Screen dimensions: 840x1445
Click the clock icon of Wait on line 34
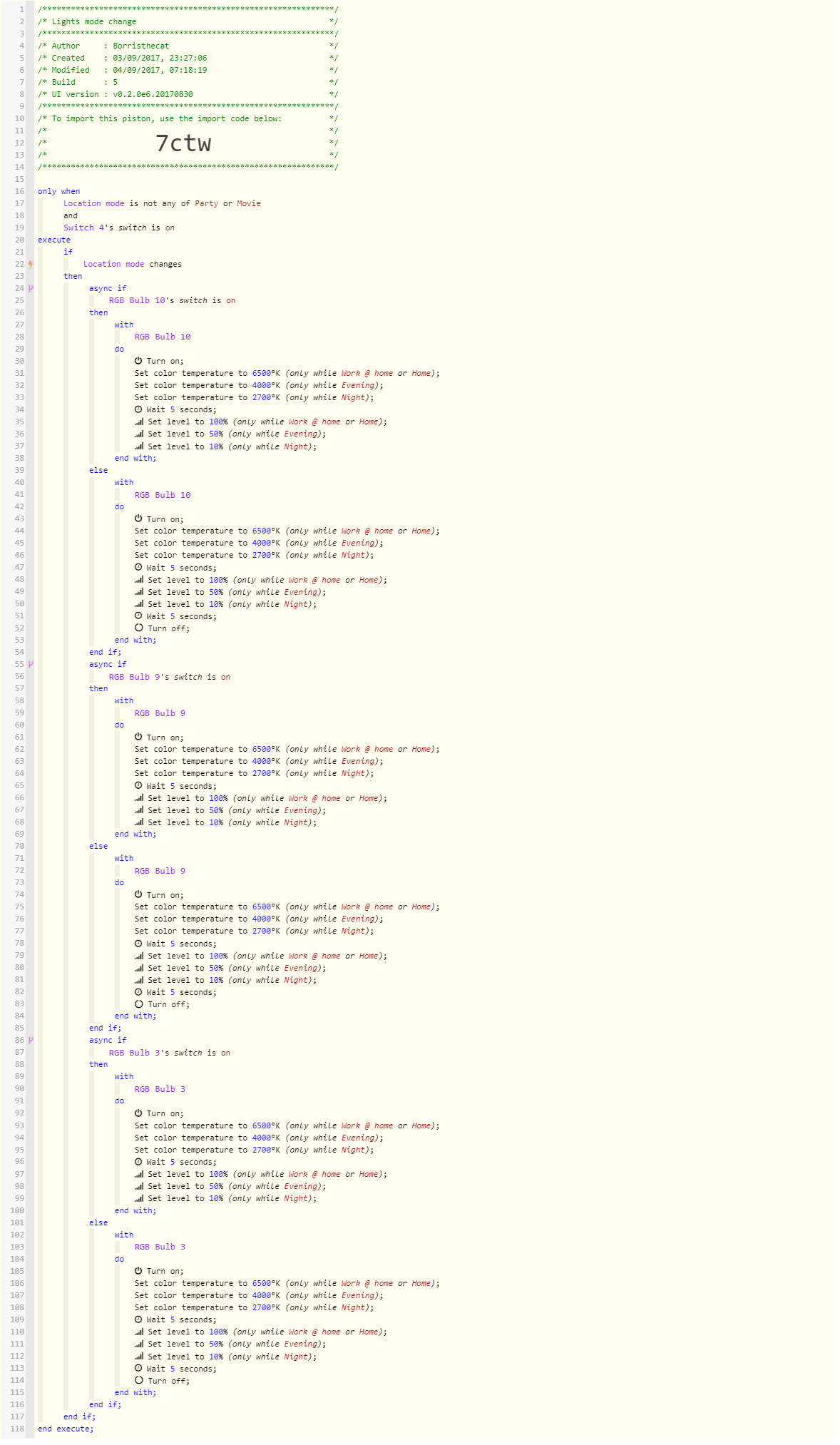click(x=138, y=409)
